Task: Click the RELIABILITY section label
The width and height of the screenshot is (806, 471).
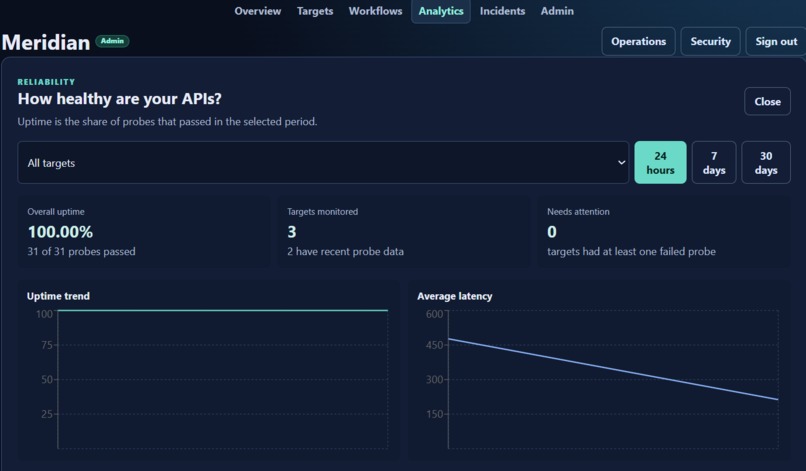Action: coord(46,82)
